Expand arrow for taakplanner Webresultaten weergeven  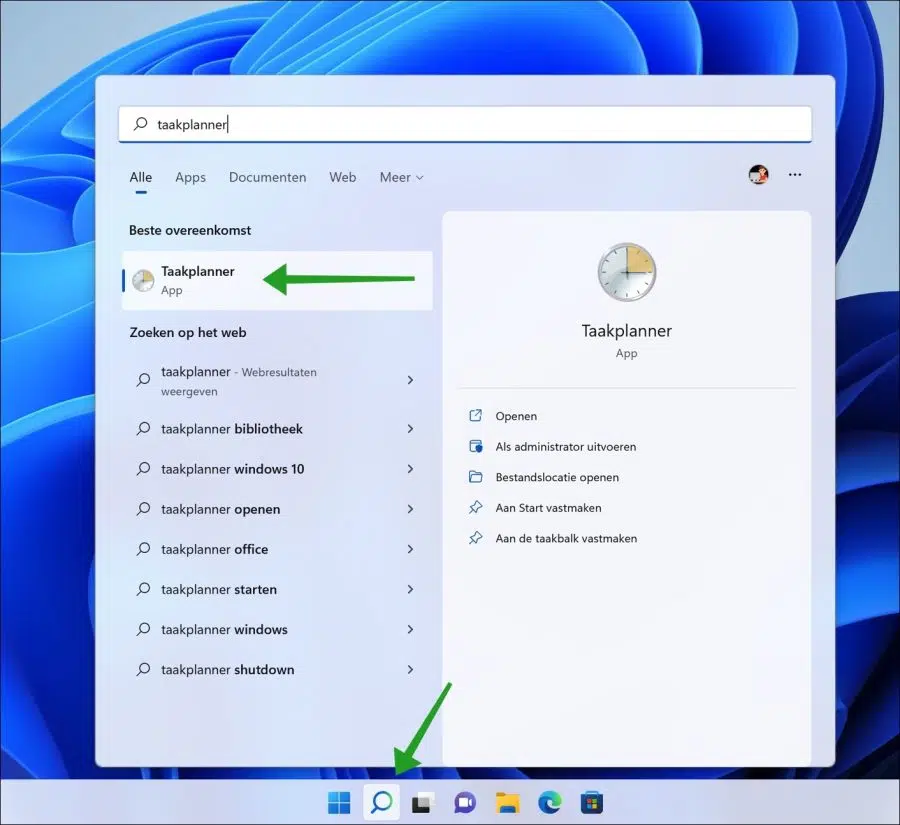(x=410, y=380)
